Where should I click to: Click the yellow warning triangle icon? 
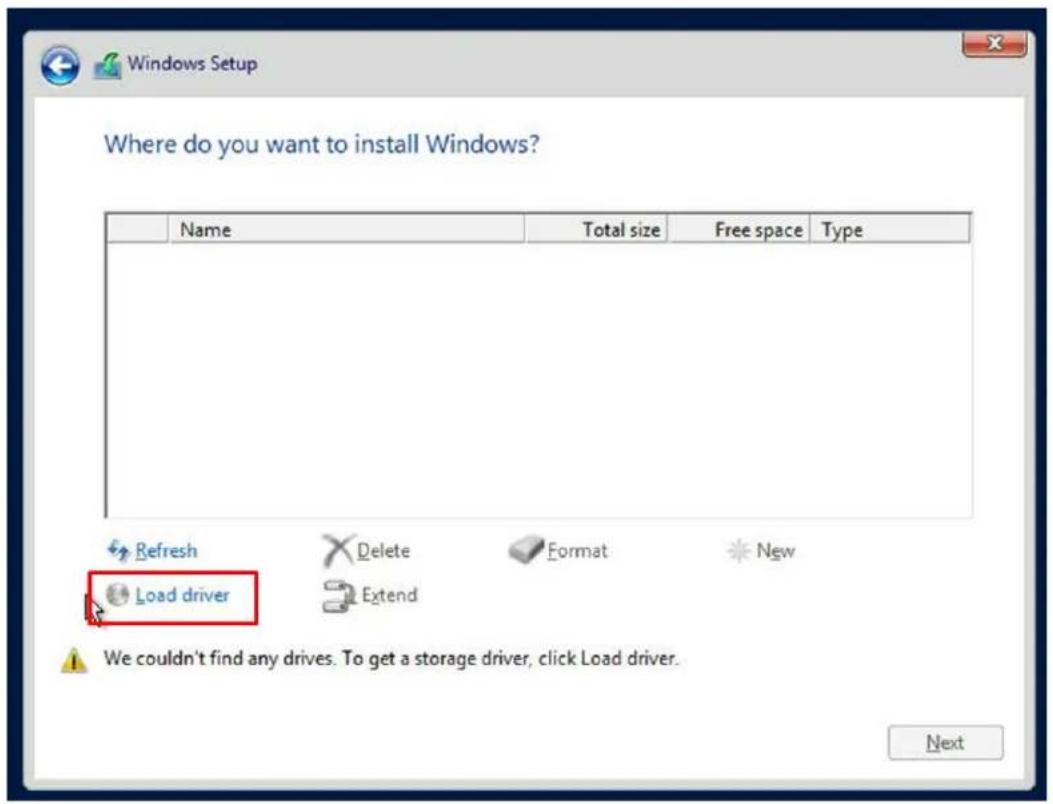pos(74,660)
